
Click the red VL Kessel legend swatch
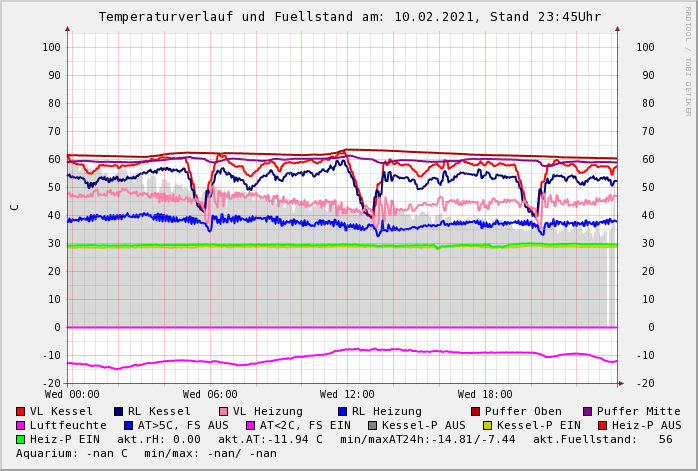coord(21,411)
